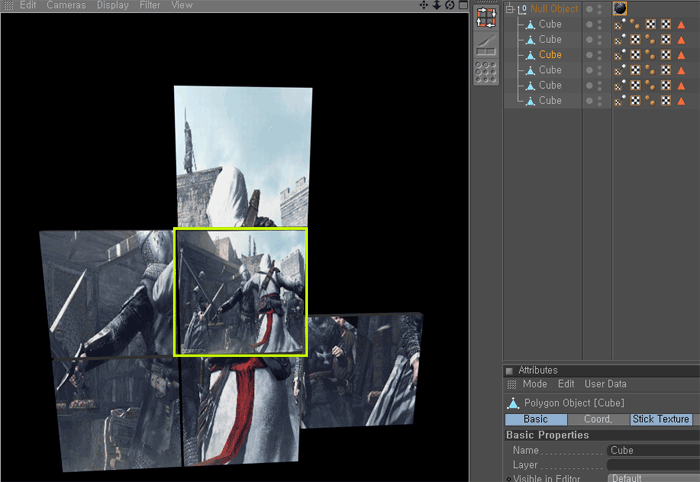Select the last Cube in the tree

click(x=550, y=100)
